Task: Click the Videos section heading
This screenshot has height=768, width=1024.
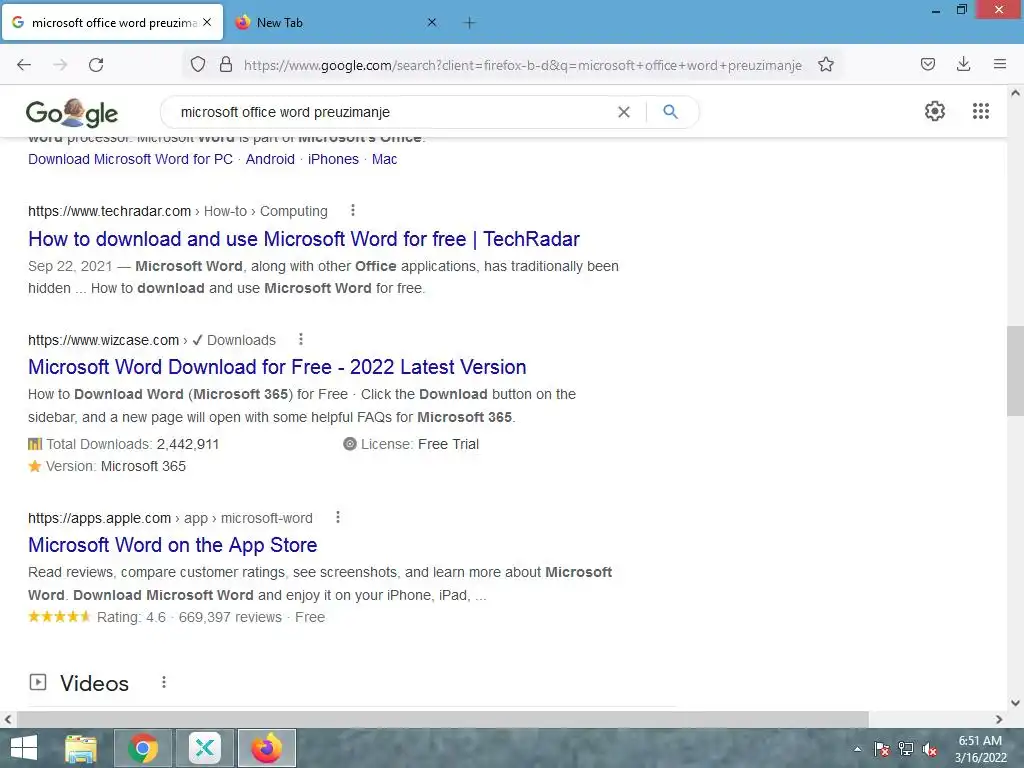Action: [94, 683]
